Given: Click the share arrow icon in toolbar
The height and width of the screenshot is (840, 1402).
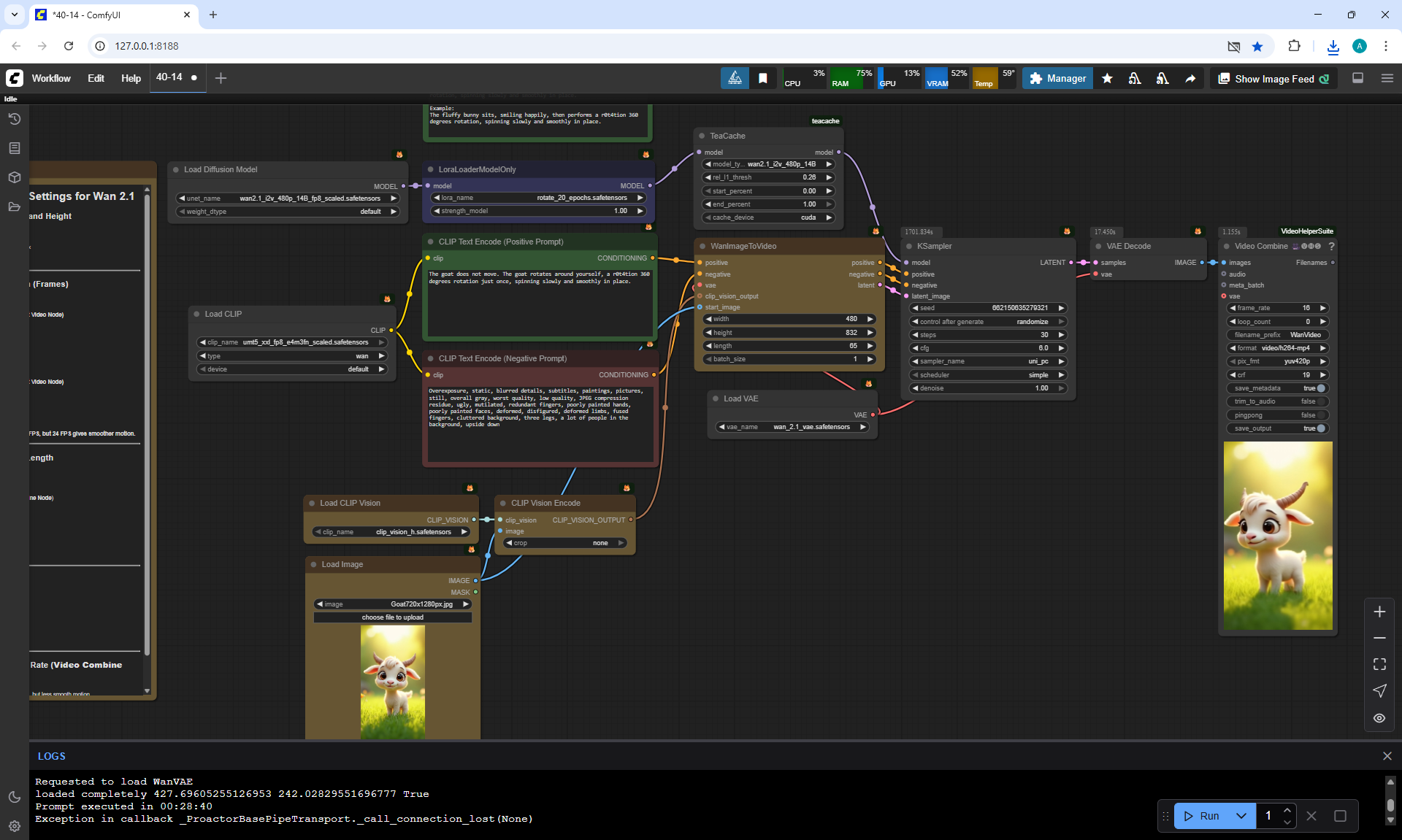Looking at the screenshot, I should [1190, 78].
